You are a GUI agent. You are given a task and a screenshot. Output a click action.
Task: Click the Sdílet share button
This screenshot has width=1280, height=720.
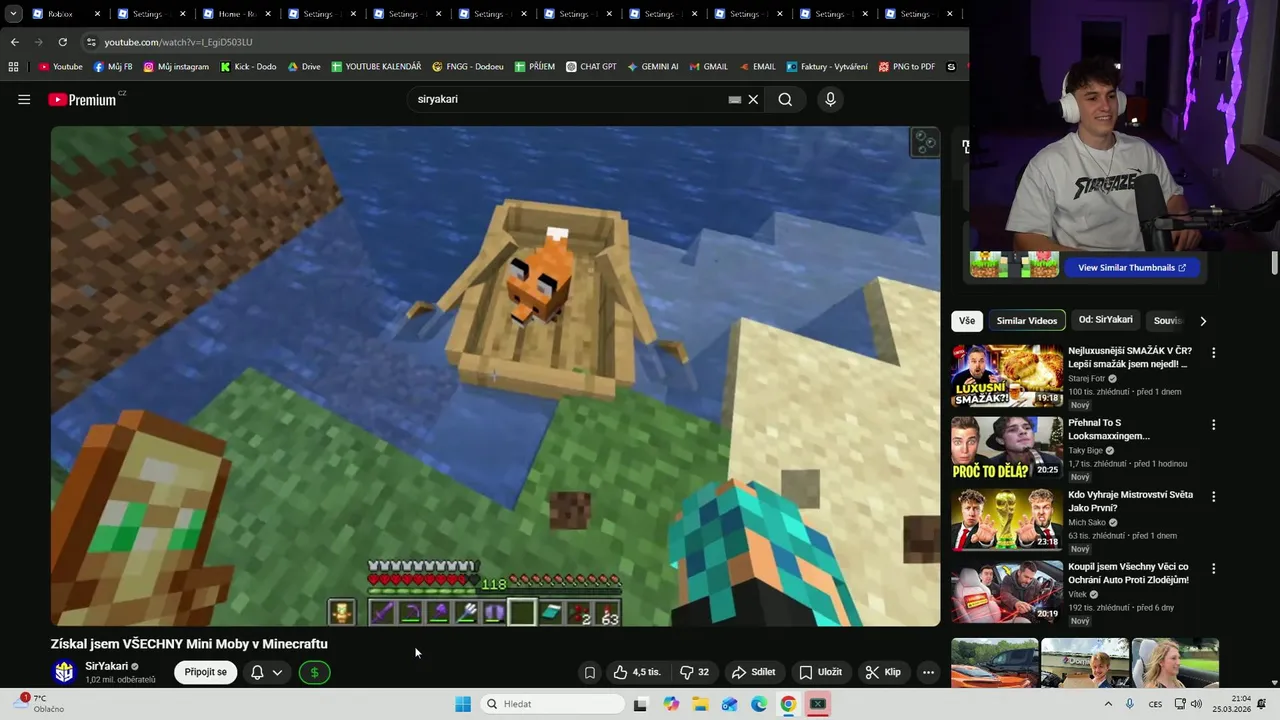click(754, 672)
